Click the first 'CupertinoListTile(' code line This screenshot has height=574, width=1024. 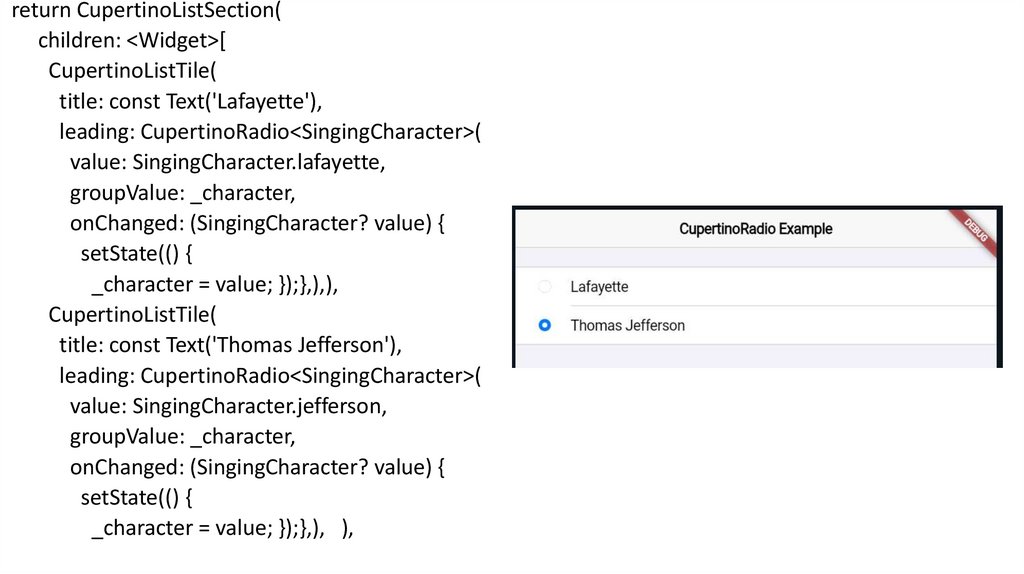[x=132, y=71]
